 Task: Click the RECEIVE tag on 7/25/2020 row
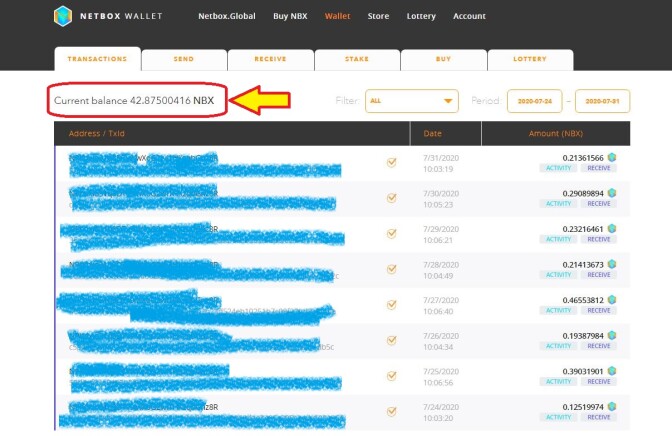tap(599, 382)
